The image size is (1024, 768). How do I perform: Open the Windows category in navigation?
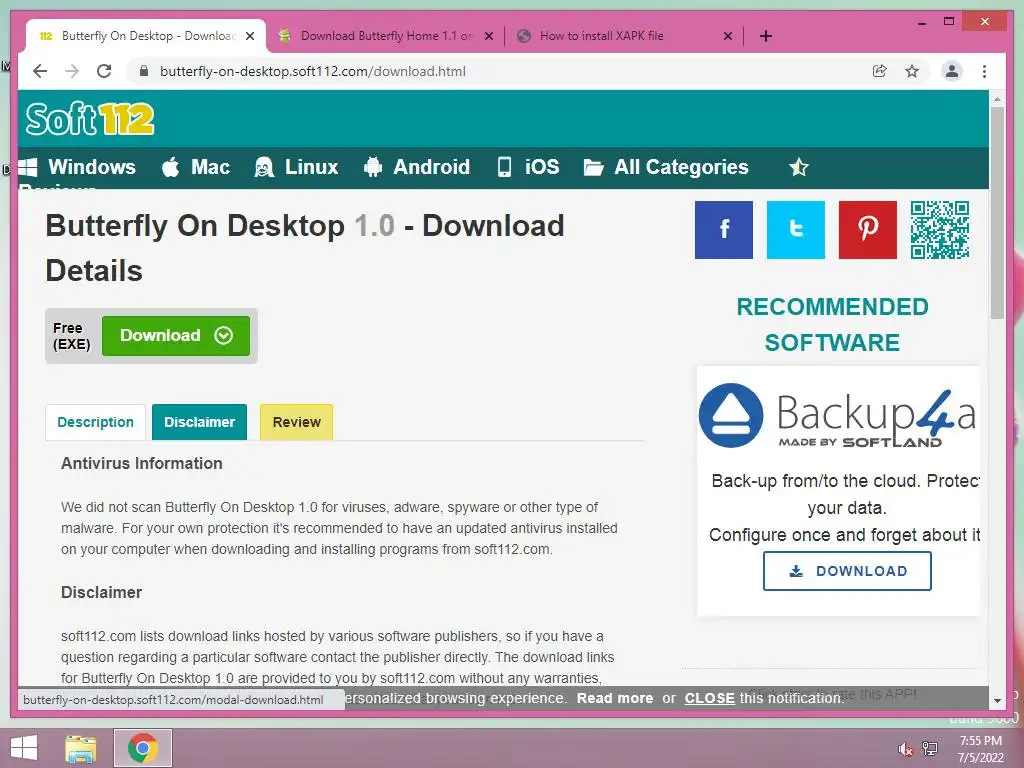point(77,167)
